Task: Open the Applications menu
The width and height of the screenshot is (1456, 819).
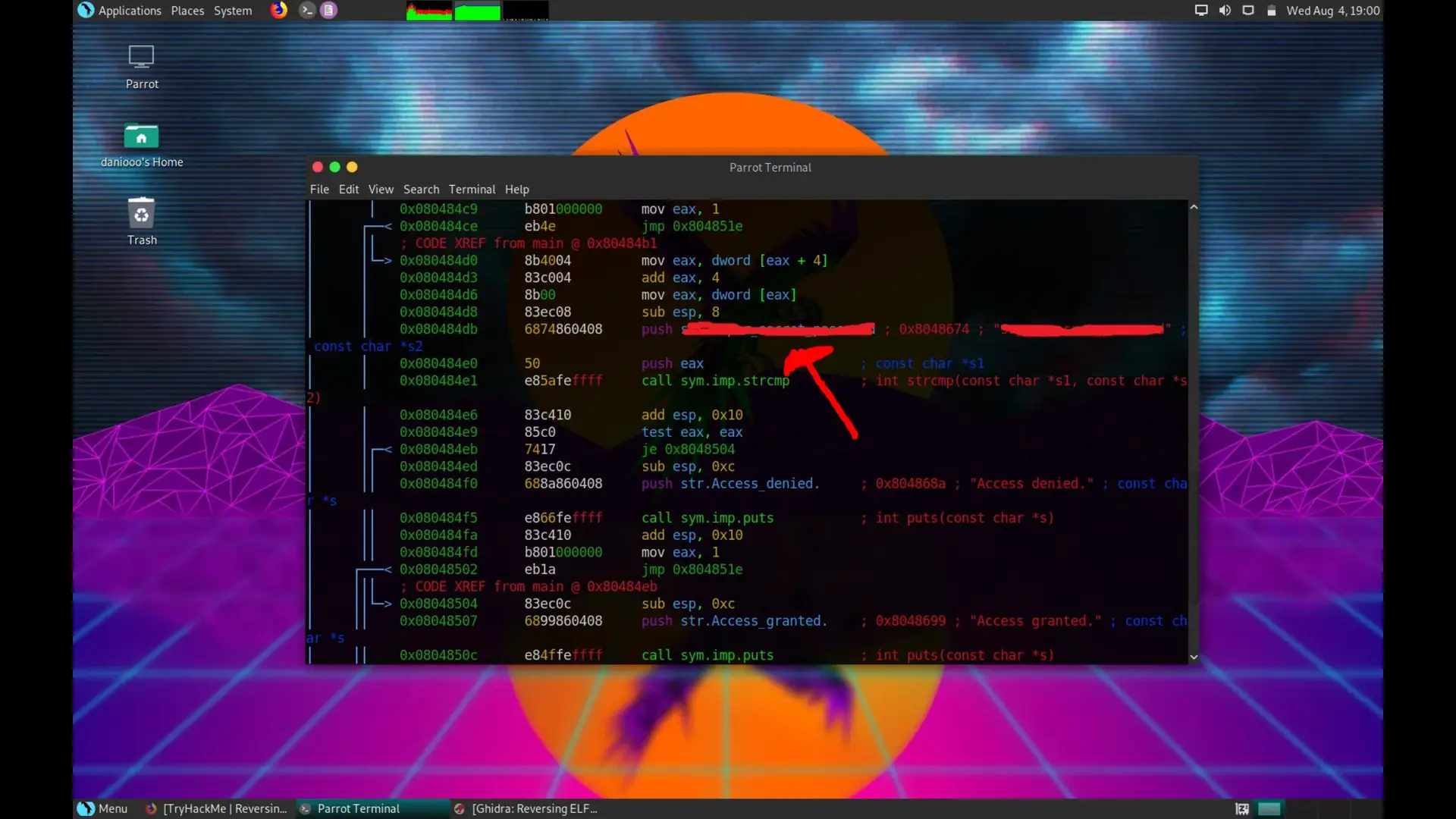Action: (130, 11)
